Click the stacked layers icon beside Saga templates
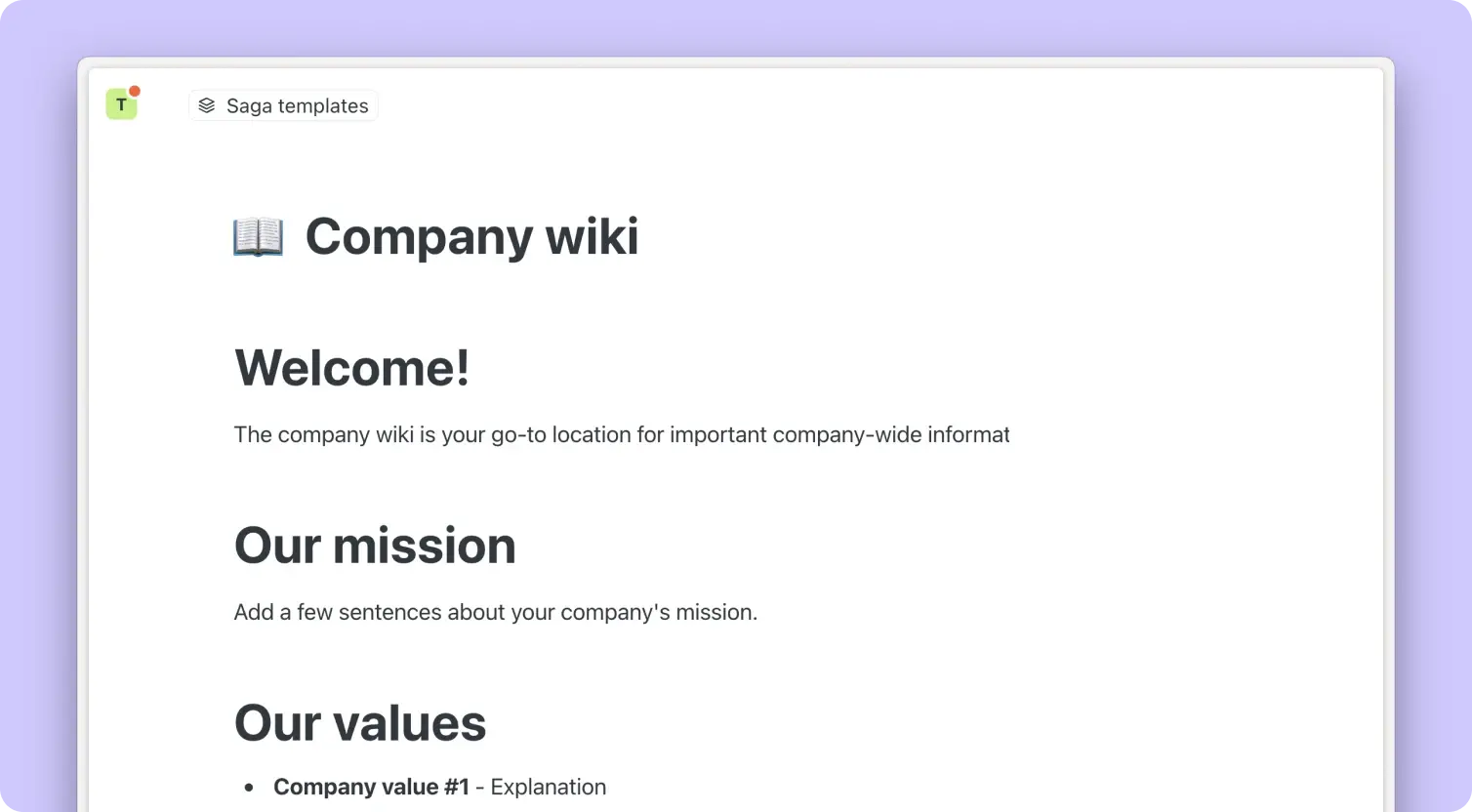1472x812 pixels. click(206, 105)
